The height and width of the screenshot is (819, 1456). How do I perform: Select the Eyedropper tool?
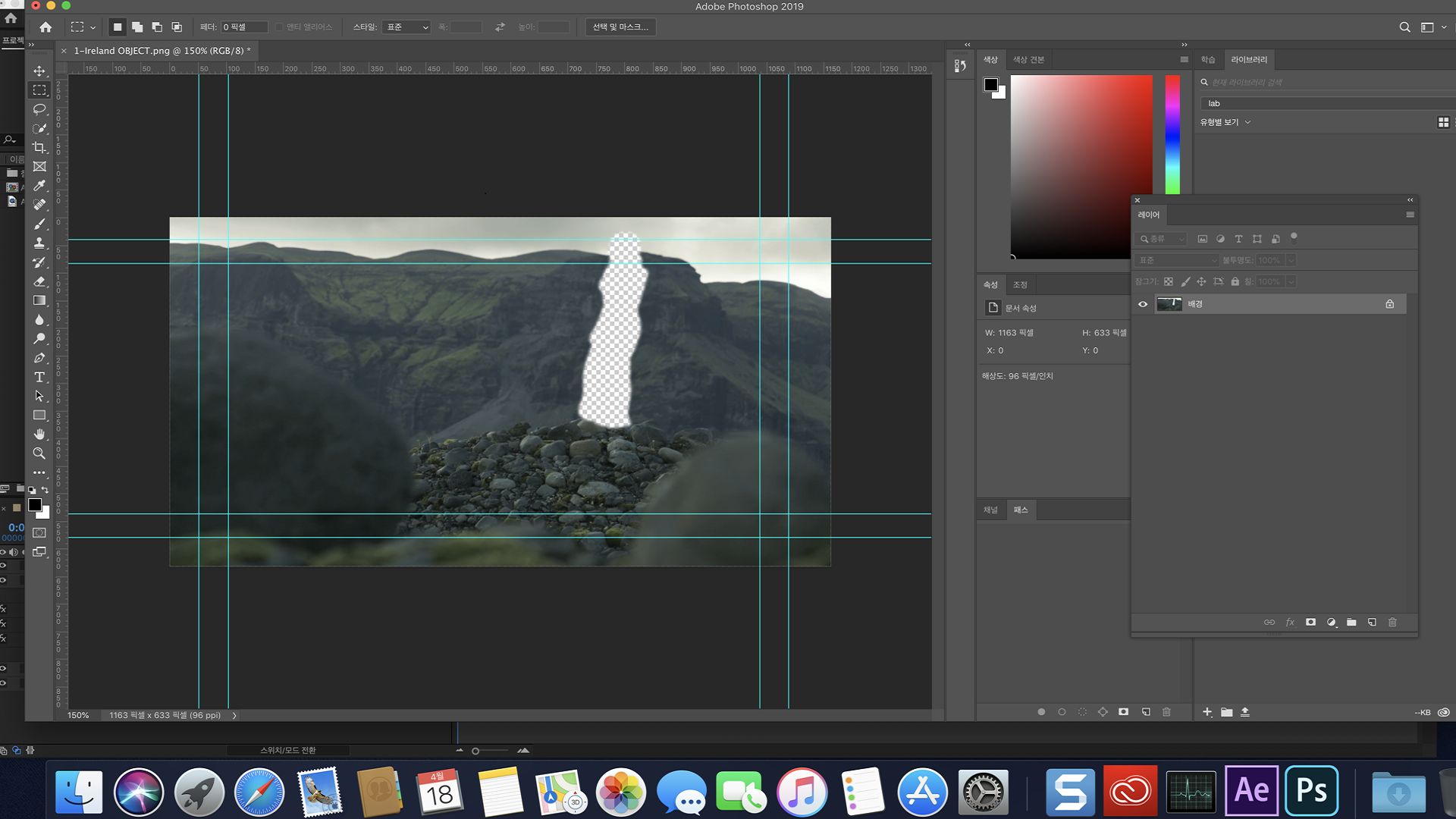point(39,186)
